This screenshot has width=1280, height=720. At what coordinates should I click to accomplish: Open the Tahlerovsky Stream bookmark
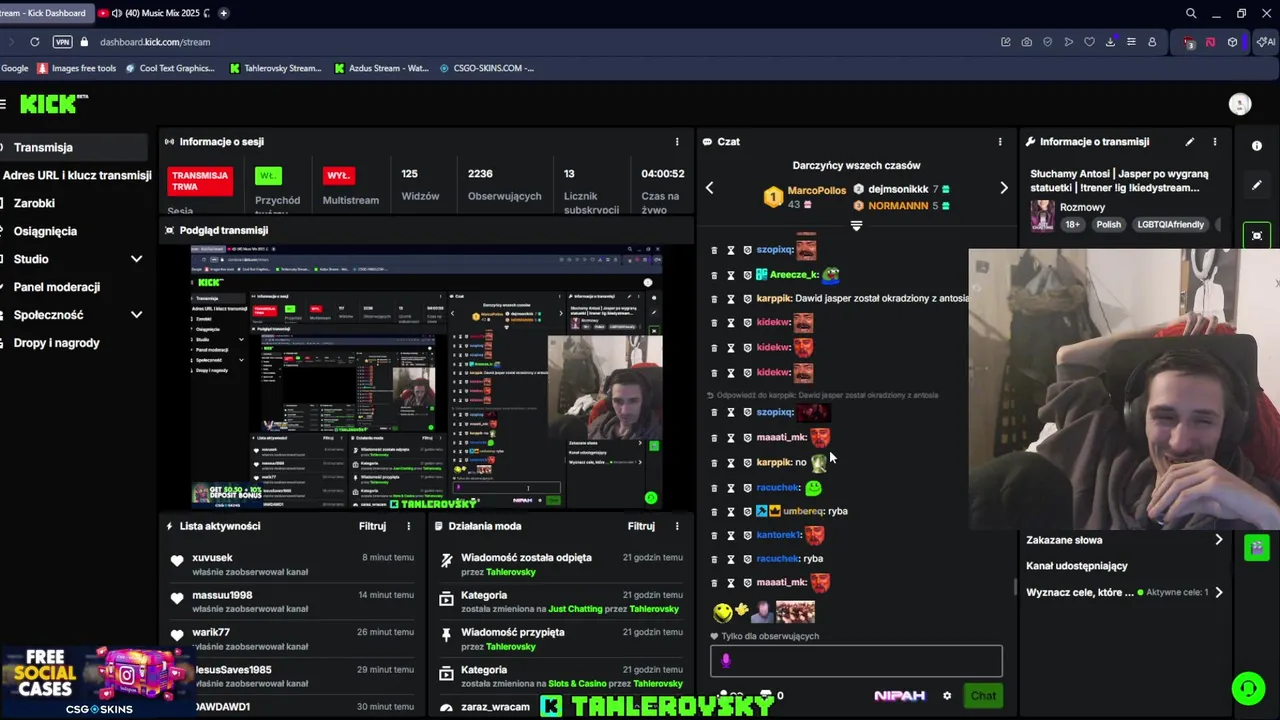(276, 68)
